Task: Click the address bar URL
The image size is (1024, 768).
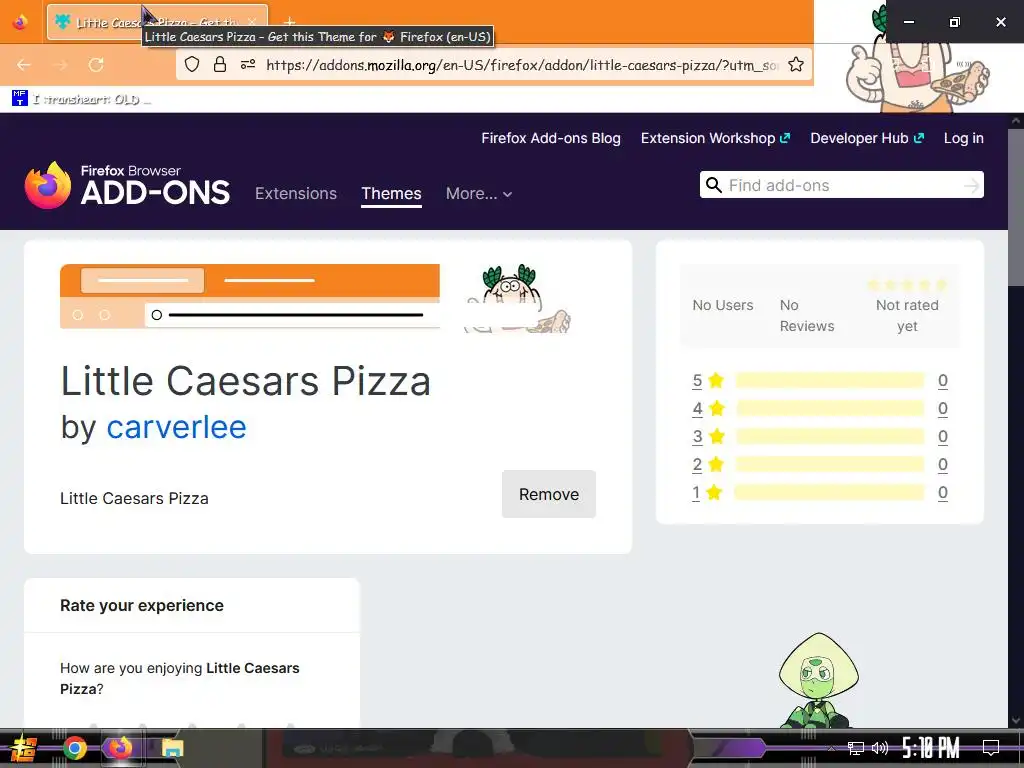Action: pos(522,65)
